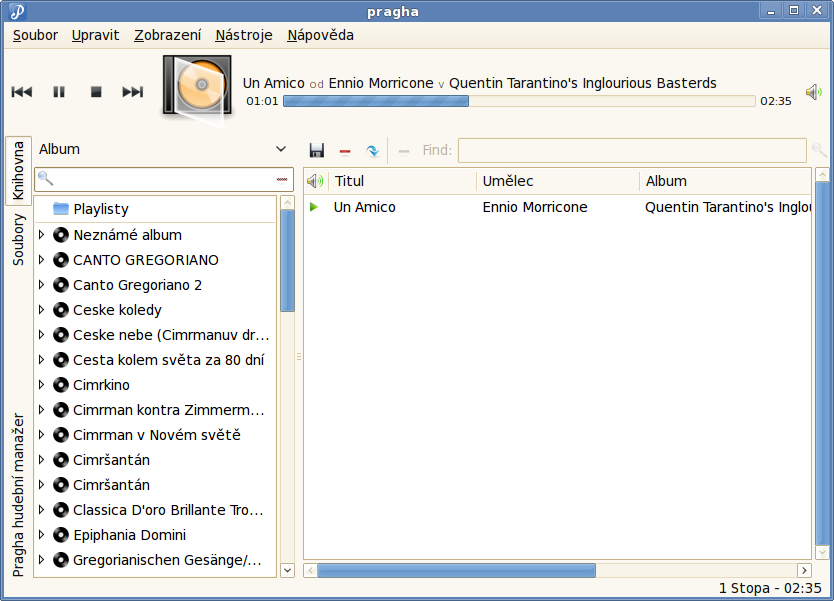Screen dimensions: 834x601
Task: Select the Playlisty folder
Action: pyautogui.click(x=100, y=209)
